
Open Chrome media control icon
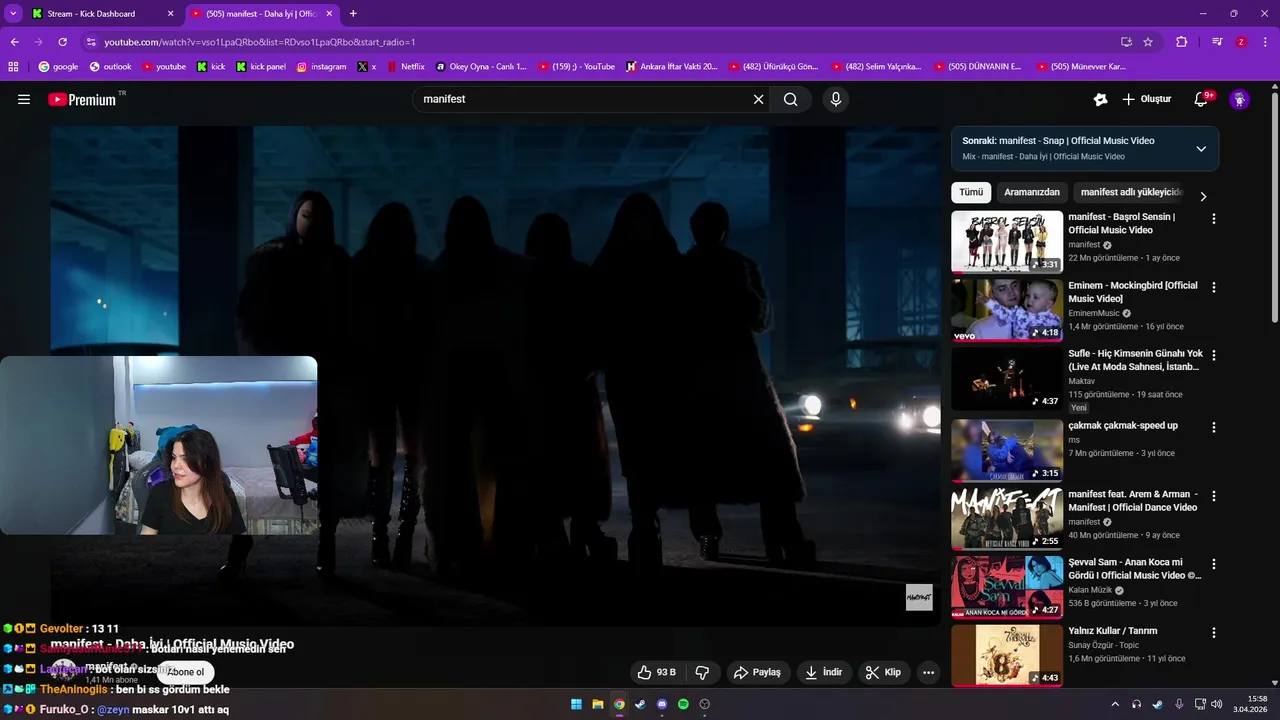[x=1217, y=42]
